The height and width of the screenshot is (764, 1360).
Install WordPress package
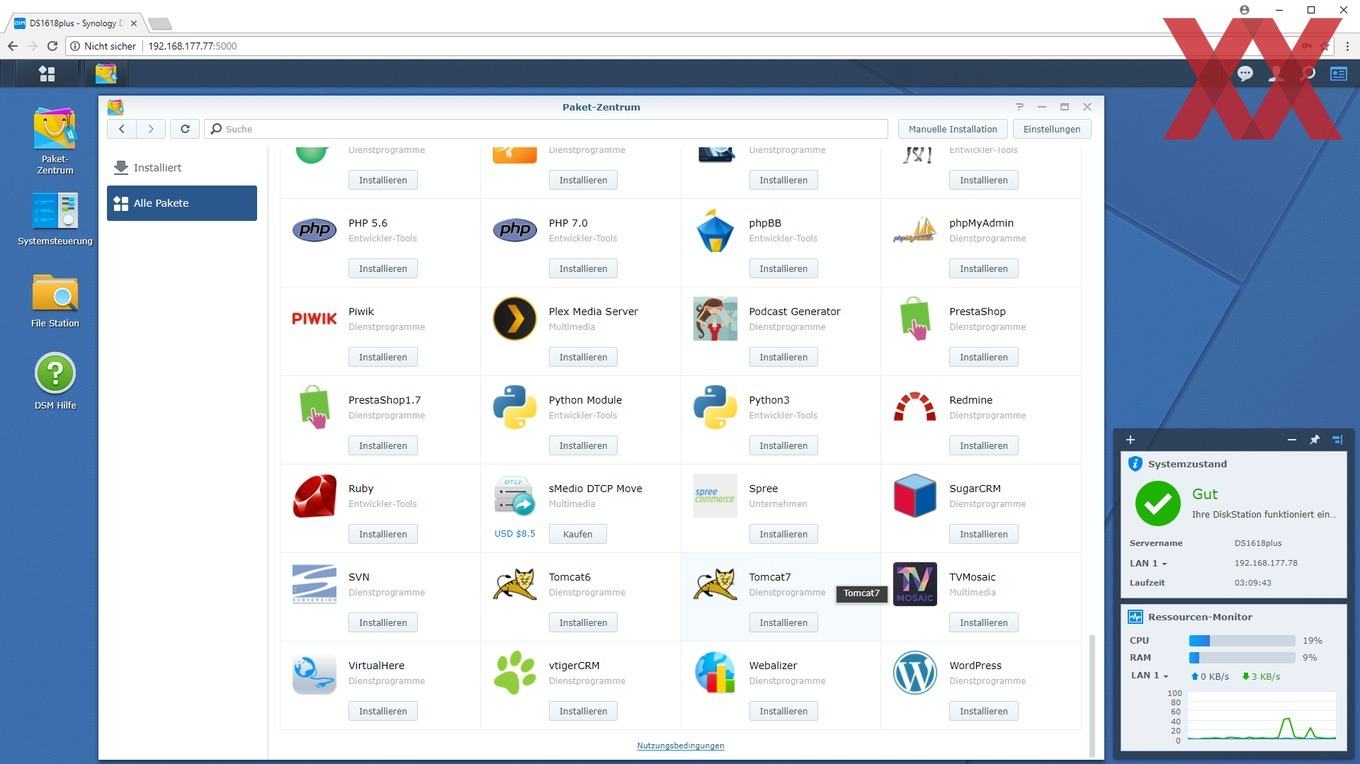[984, 711]
